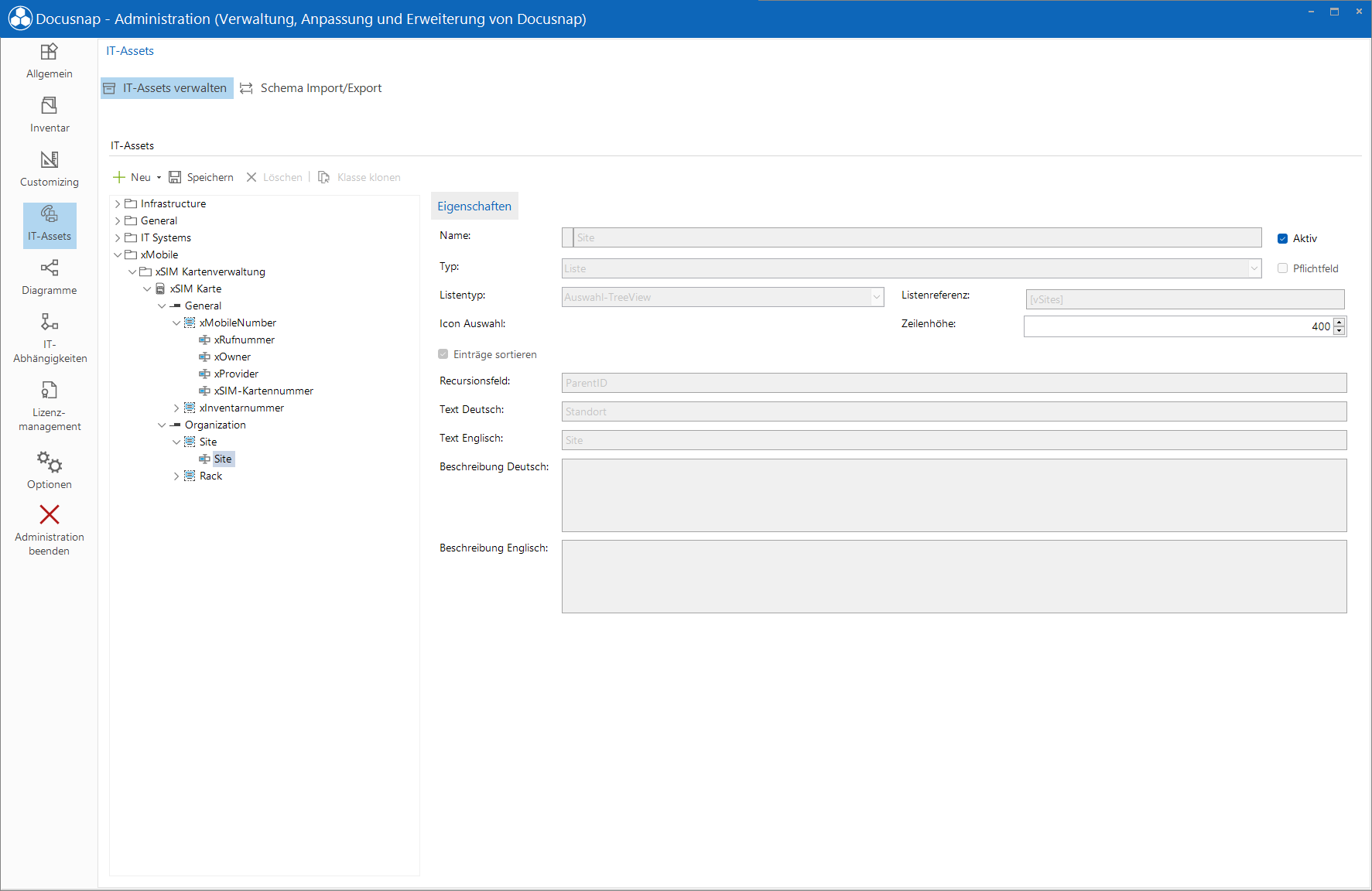Screen dimensions: 1372x891
Task: Click the Text Deutsch input field
Action: 954,411
